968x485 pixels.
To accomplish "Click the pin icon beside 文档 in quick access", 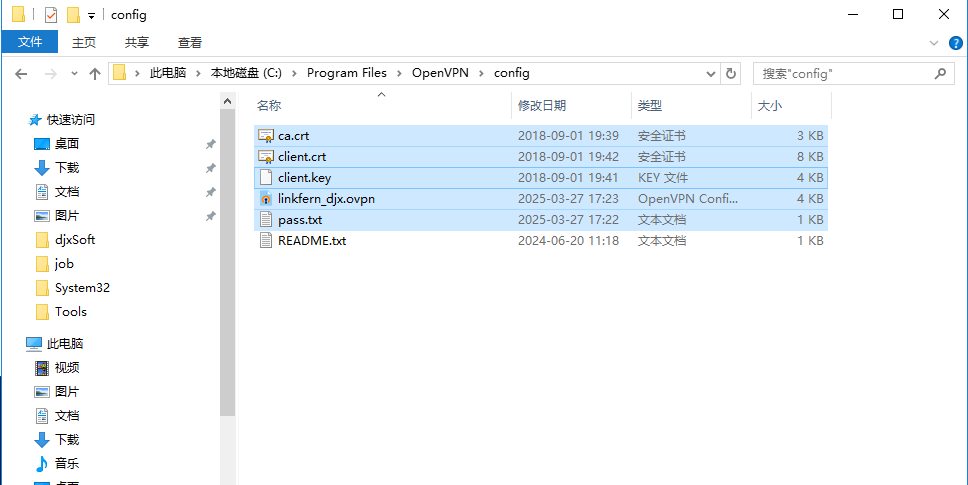I will tap(211, 193).
